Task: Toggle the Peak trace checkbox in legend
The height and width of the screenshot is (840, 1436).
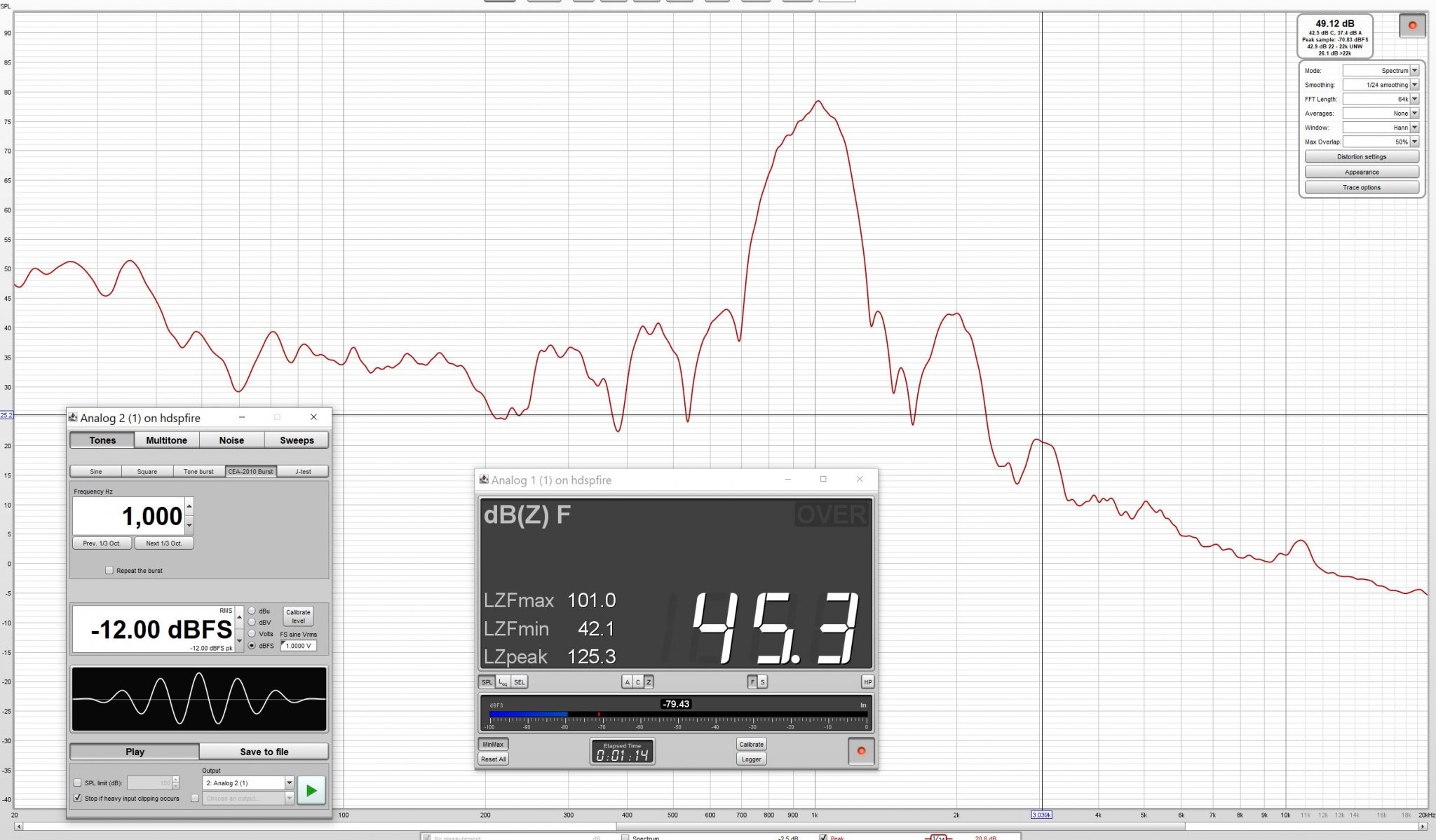Action: pos(823,837)
